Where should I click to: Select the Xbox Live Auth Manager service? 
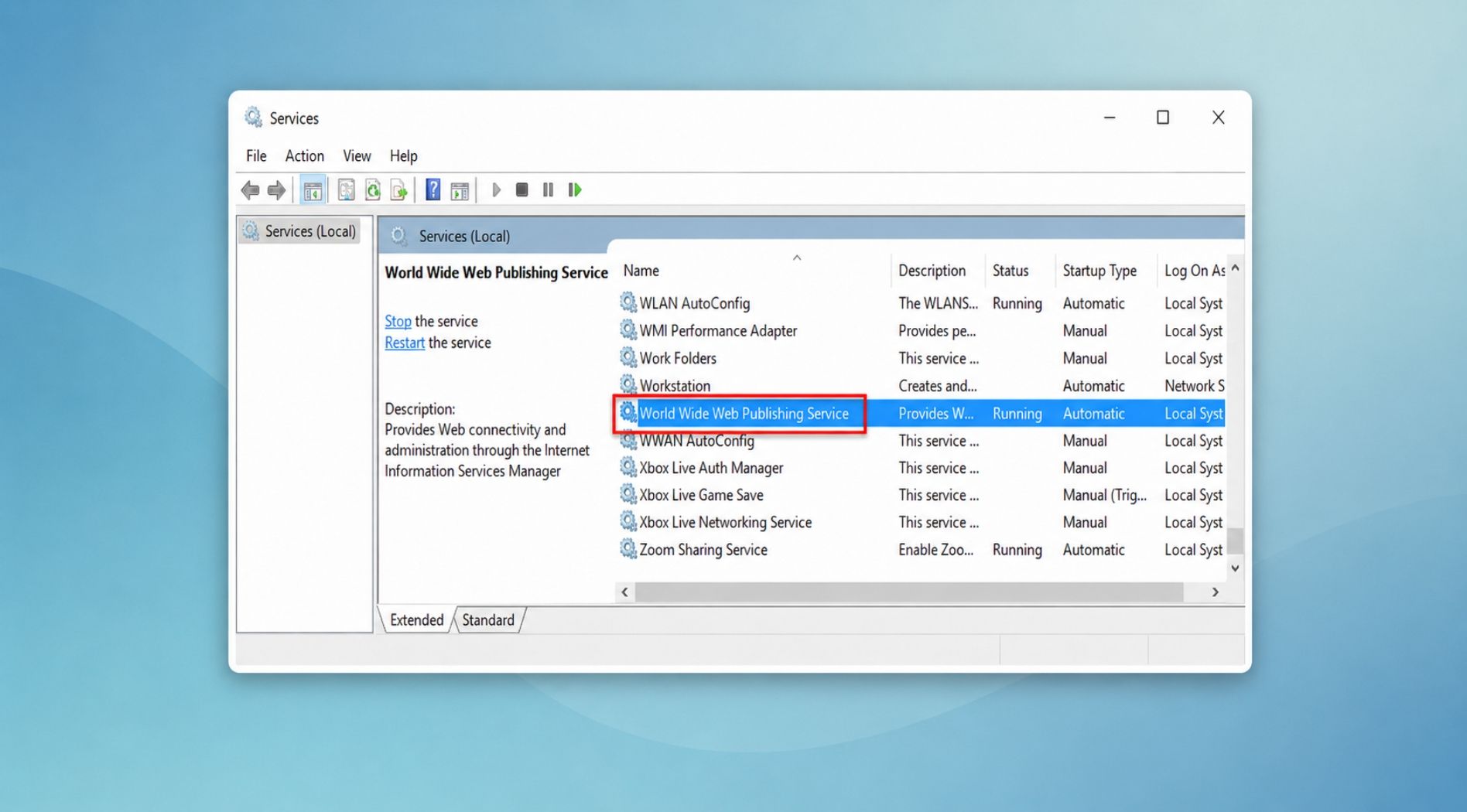(x=921, y=468)
